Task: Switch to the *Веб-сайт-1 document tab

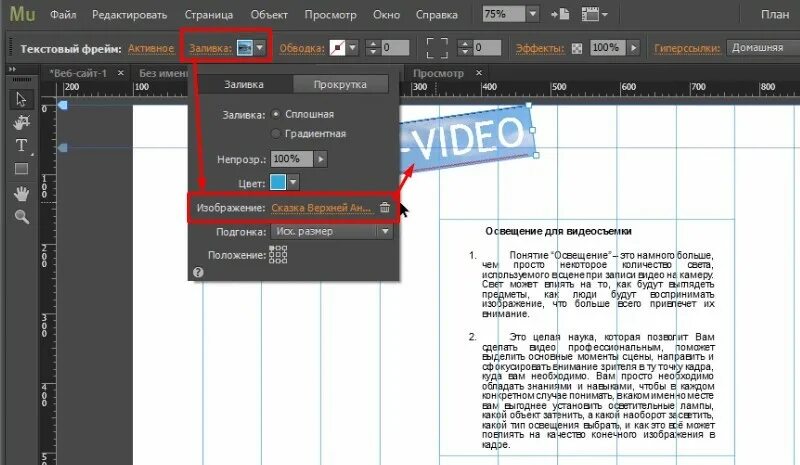Action: 78,73
